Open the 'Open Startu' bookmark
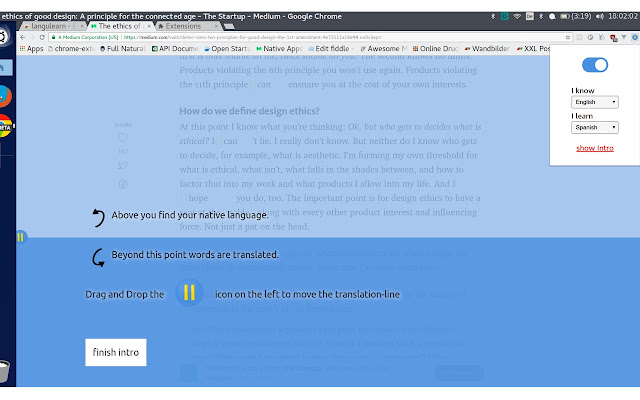The height and width of the screenshot is (400, 640). (x=227, y=49)
